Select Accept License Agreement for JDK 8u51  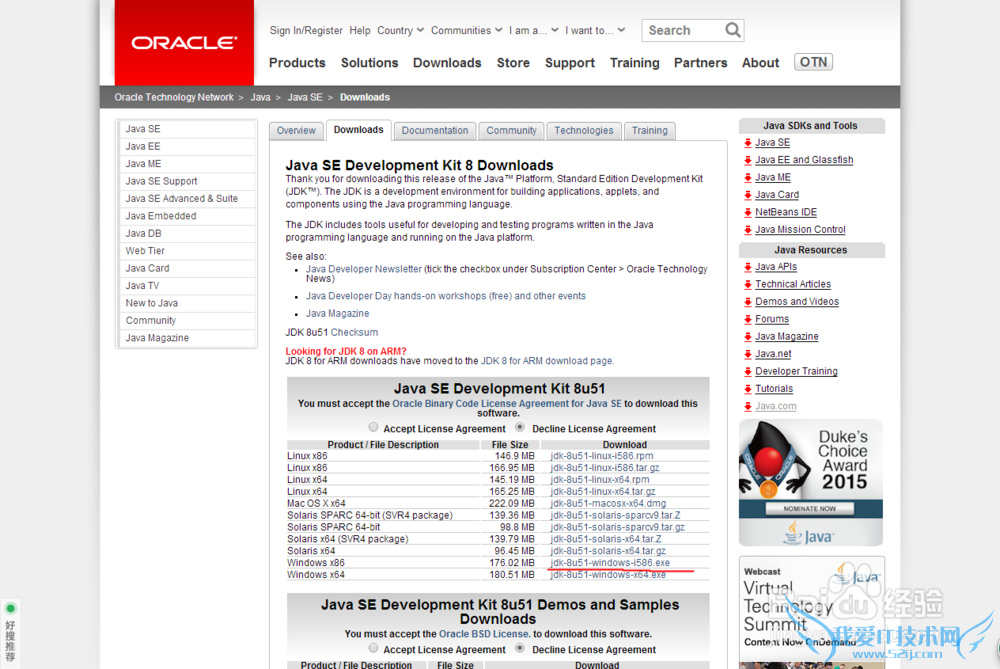pos(373,427)
